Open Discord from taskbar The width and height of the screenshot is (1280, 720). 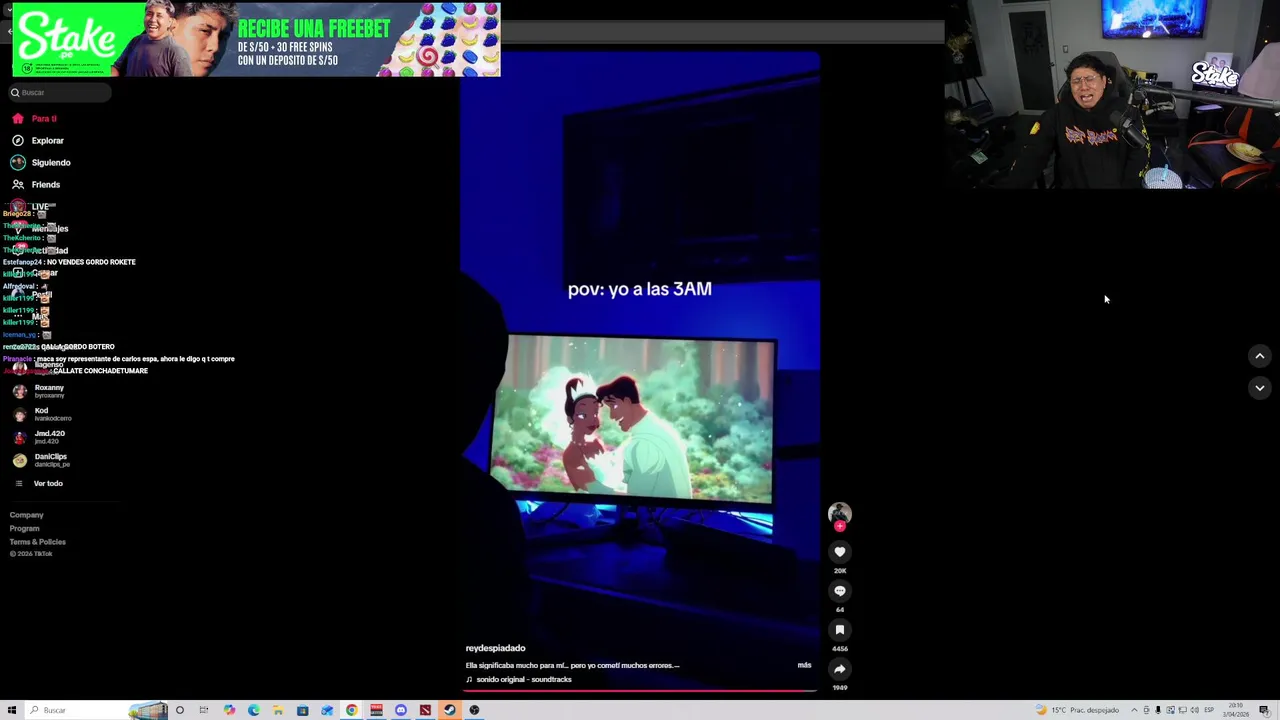point(401,710)
